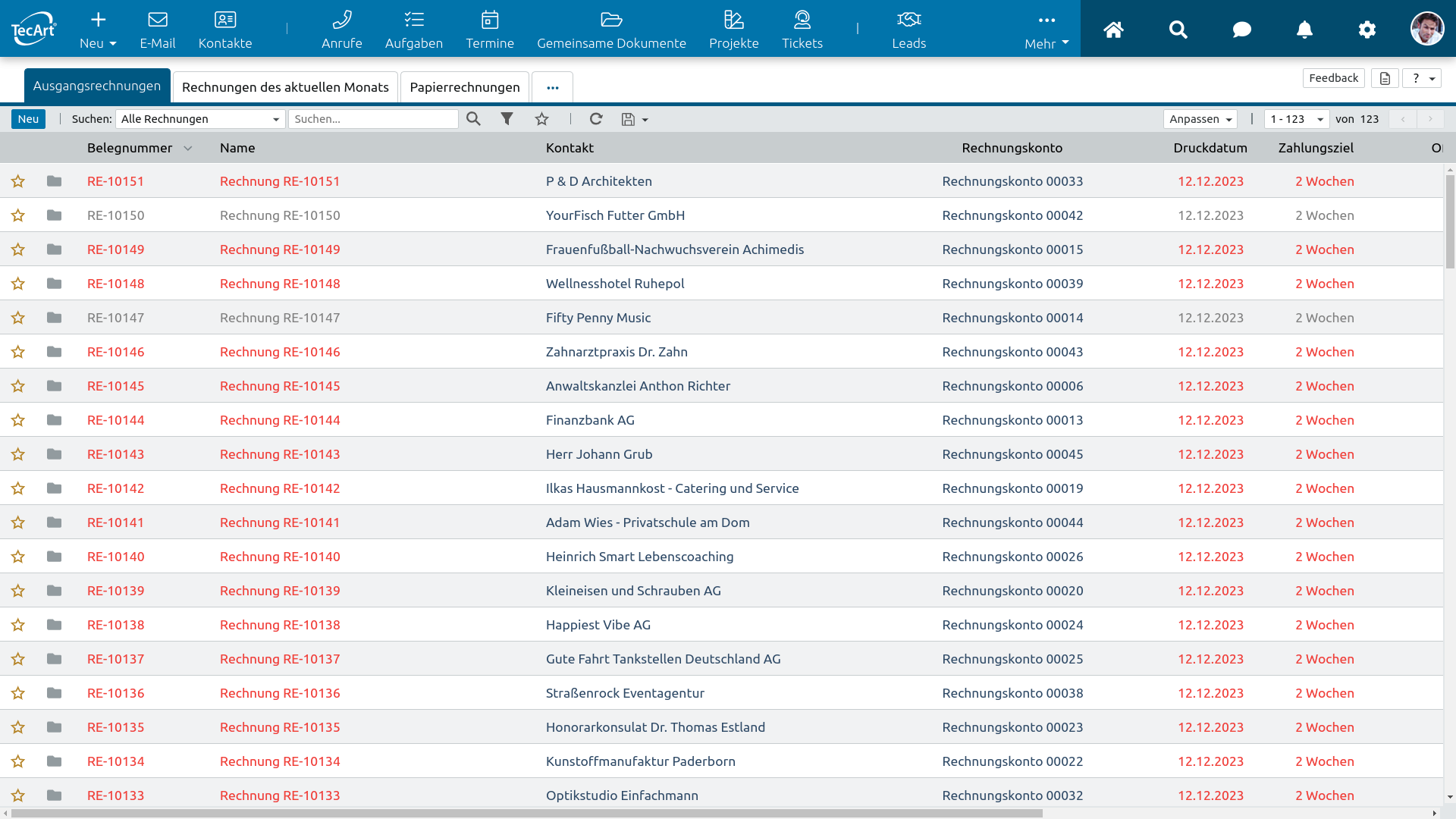Click the filter funnel icon
This screenshot has width=1456, height=819.
point(507,119)
